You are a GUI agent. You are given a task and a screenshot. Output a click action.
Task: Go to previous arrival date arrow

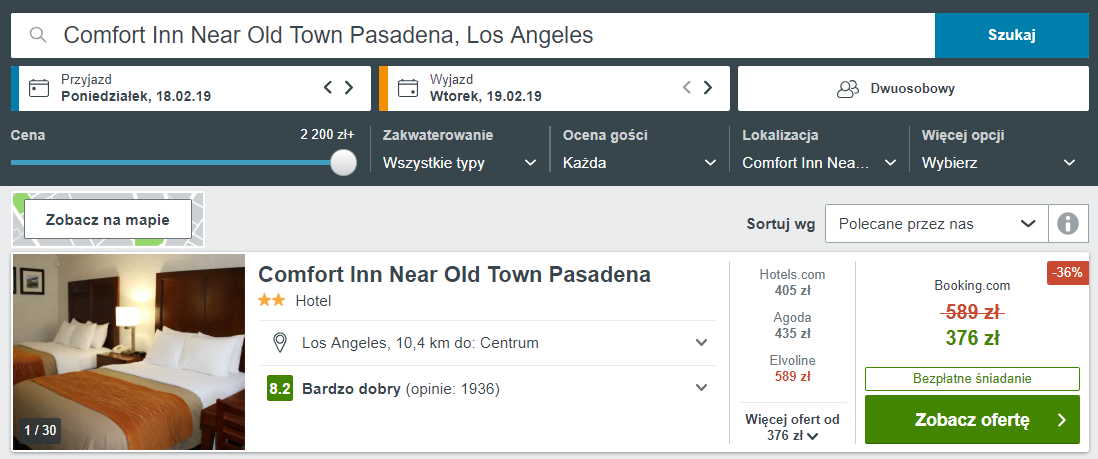coord(328,88)
